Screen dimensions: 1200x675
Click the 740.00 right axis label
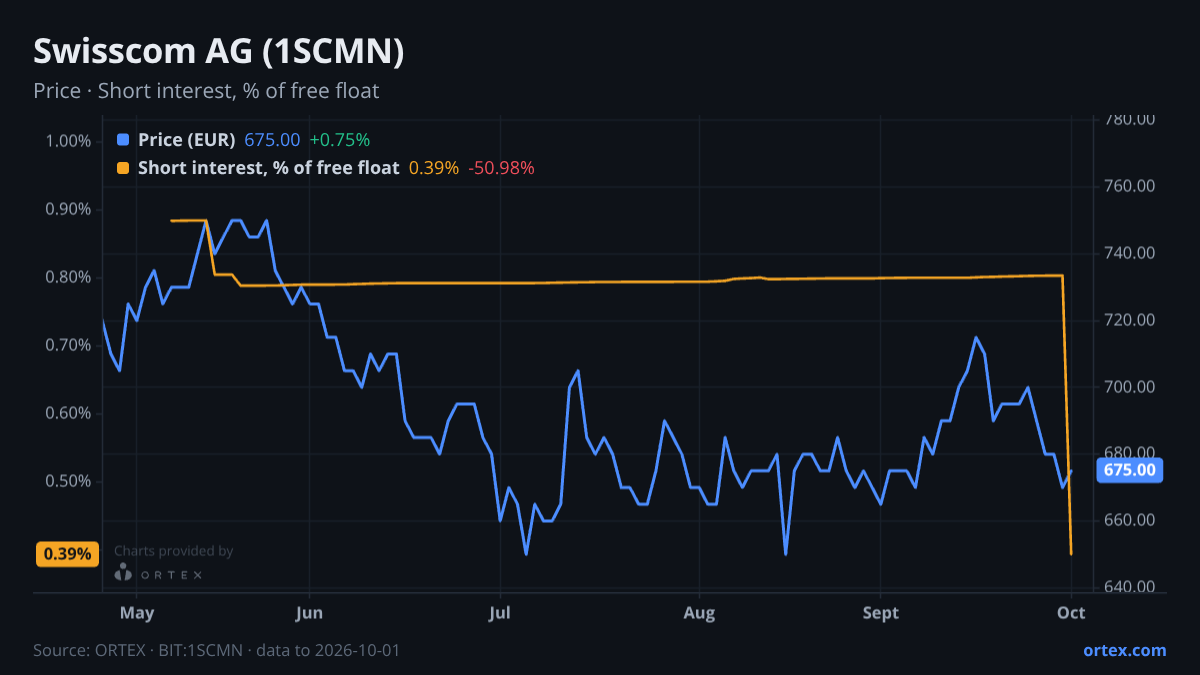1130,253
